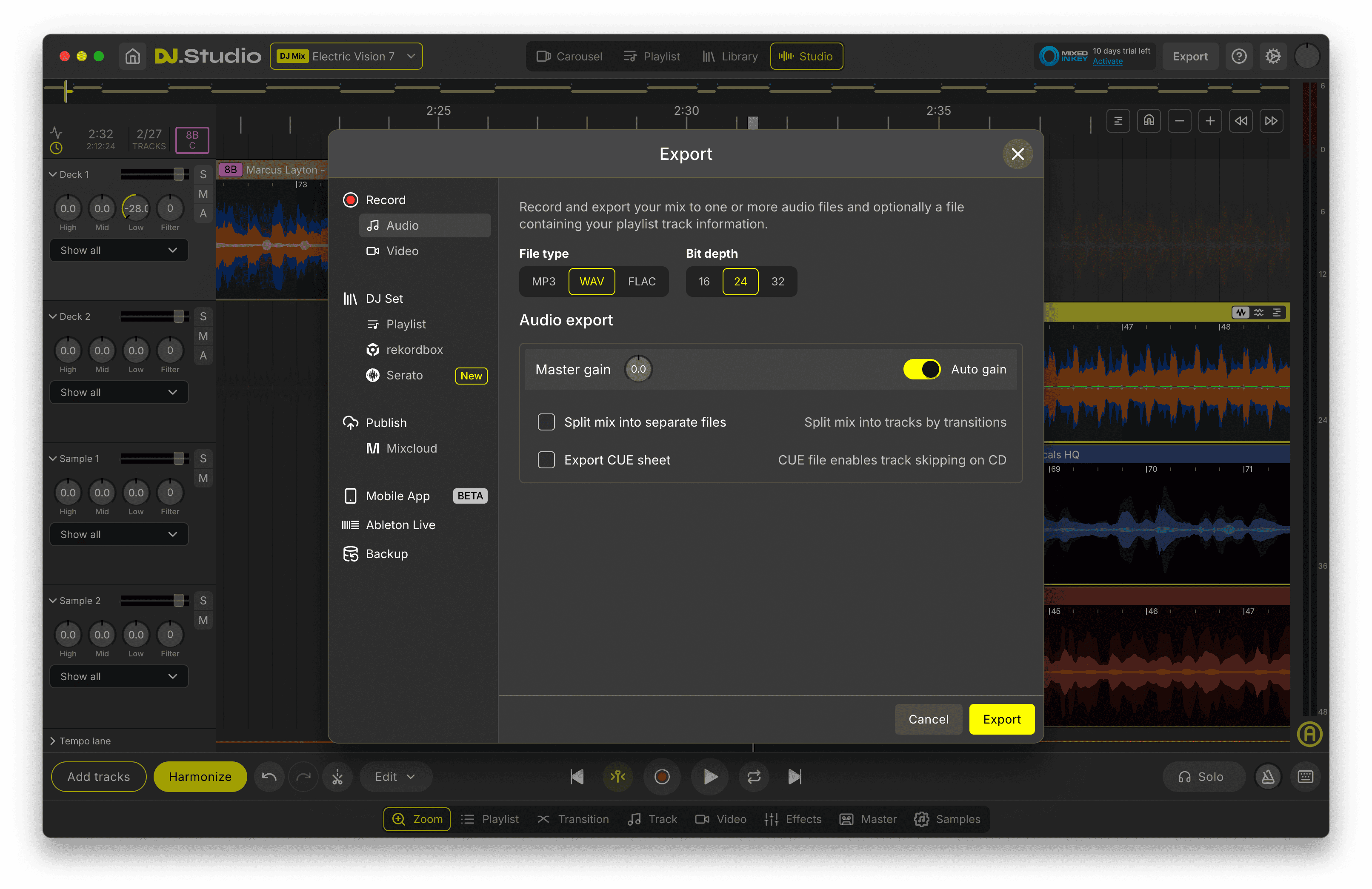Click Deck 1 Low EQ knob

[136, 208]
